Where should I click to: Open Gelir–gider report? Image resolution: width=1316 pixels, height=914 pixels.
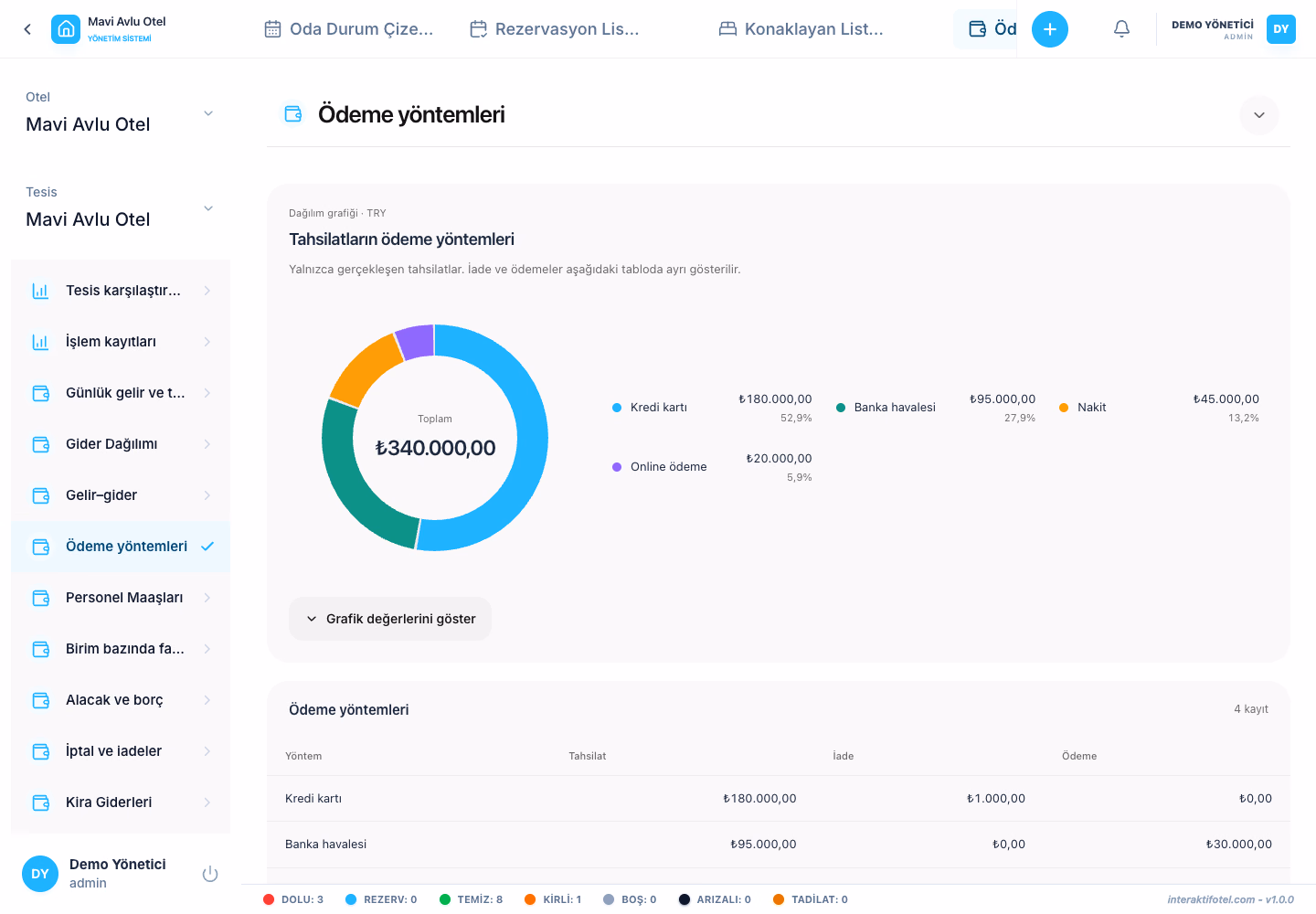click(121, 495)
